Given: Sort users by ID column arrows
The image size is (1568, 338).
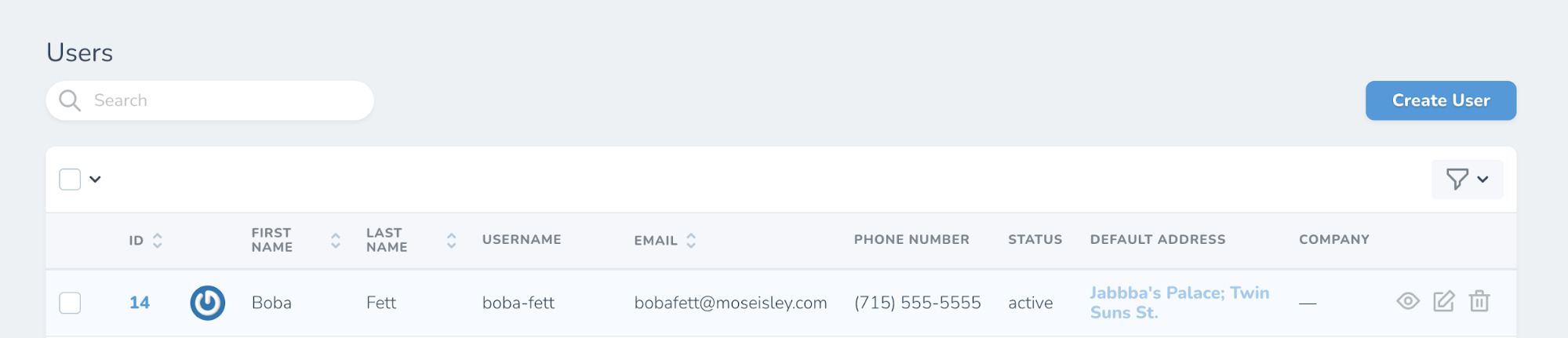Looking at the screenshot, I should 158,241.
